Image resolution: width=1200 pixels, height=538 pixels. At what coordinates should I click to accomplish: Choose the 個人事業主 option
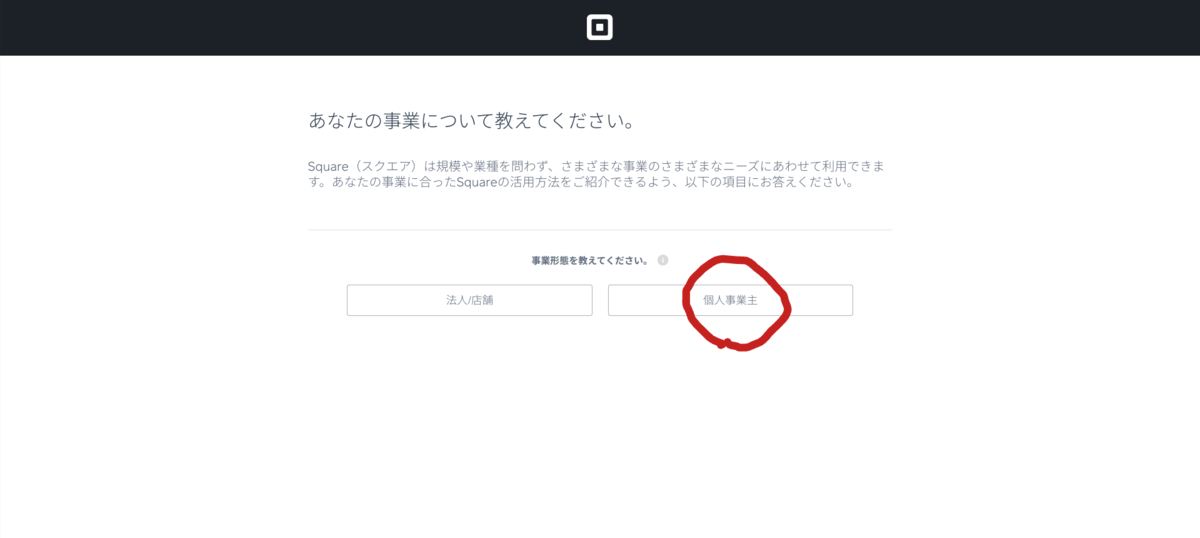[730, 300]
